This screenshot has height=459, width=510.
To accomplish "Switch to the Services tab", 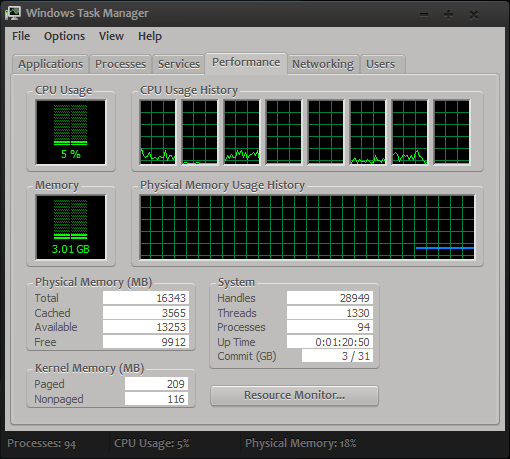I will [x=179, y=64].
